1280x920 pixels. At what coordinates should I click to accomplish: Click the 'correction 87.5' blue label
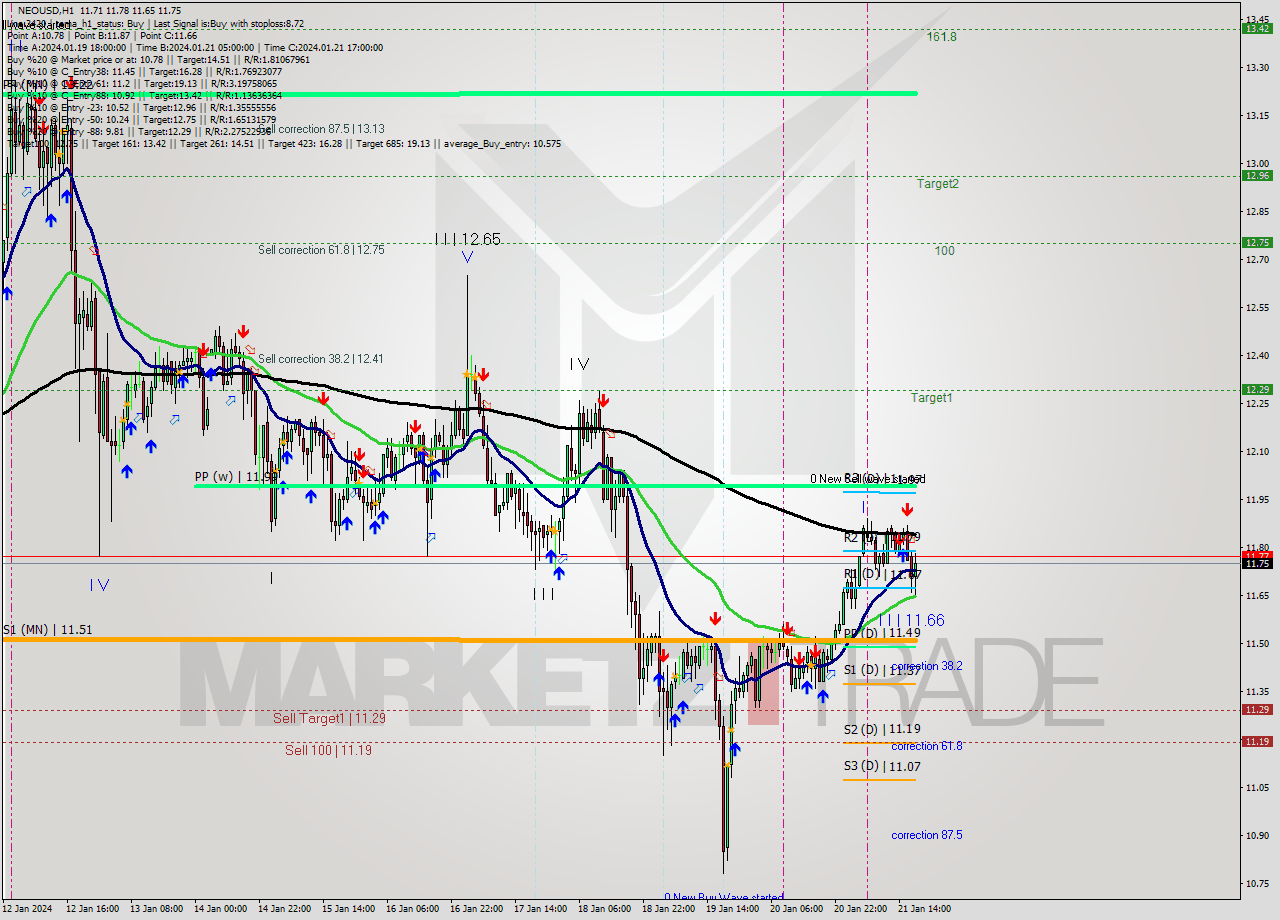(x=927, y=835)
